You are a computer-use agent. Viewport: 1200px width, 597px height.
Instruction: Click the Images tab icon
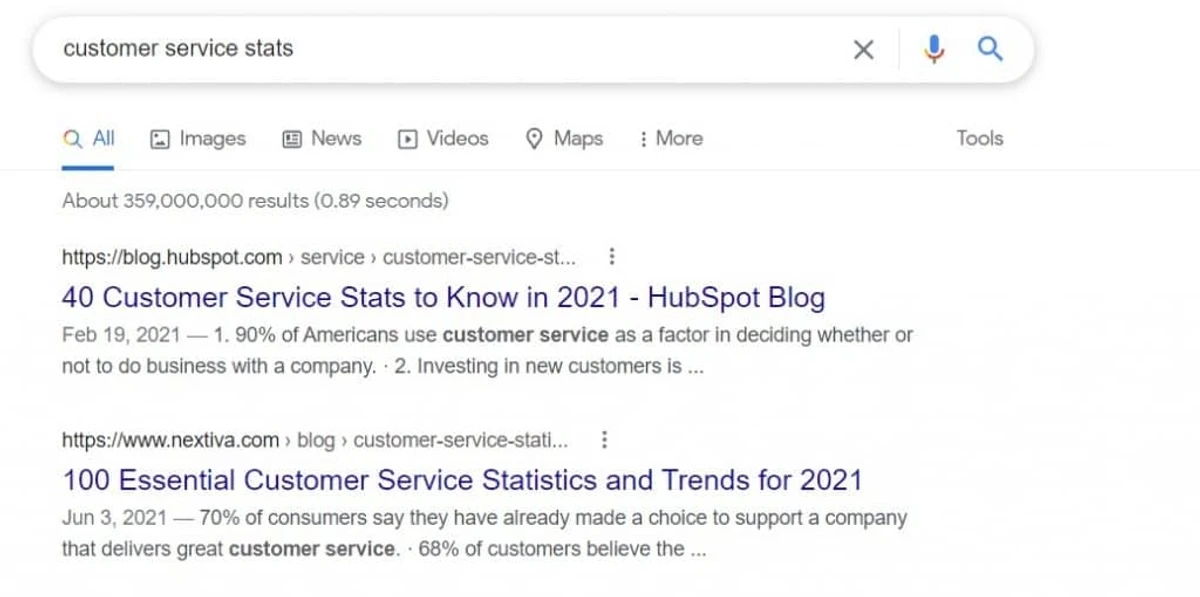coord(160,140)
